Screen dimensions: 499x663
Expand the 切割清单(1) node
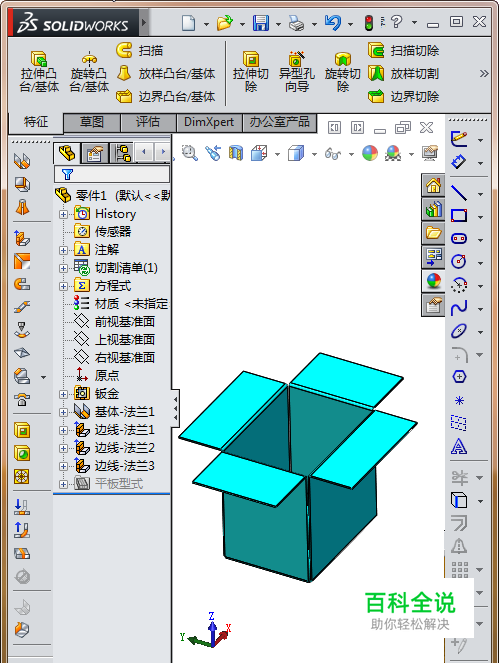63,268
